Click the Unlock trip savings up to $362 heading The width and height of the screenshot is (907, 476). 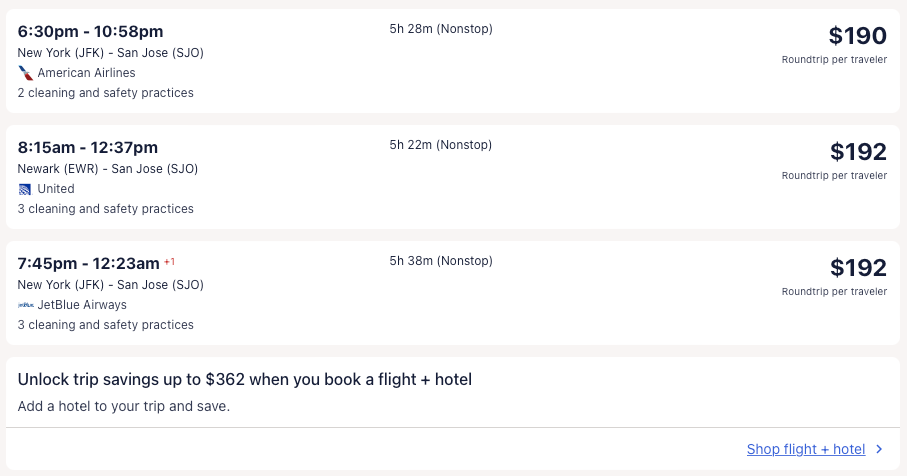pos(245,380)
